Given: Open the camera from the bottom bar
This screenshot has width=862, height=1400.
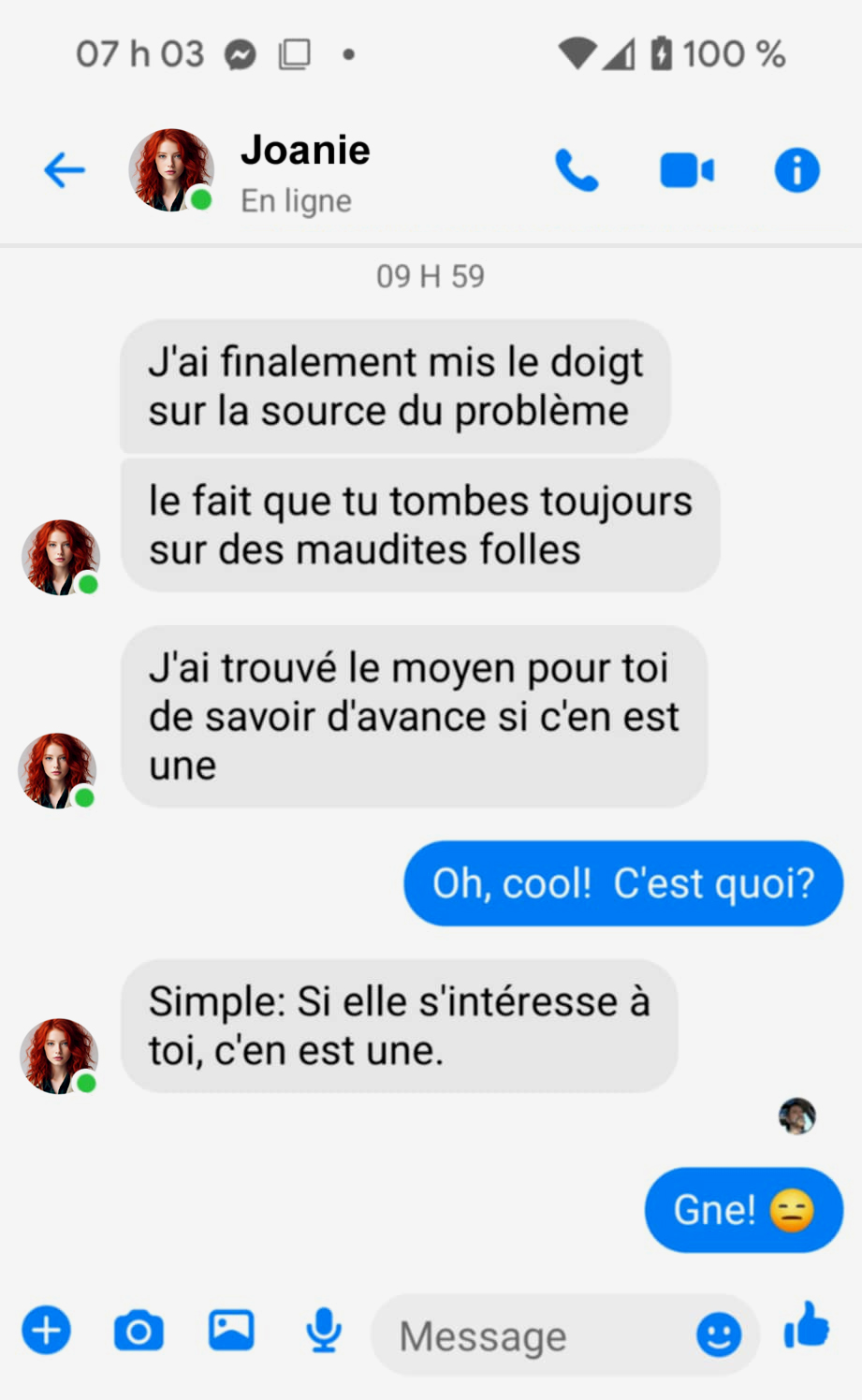Looking at the screenshot, I should tap(139, 1330).
